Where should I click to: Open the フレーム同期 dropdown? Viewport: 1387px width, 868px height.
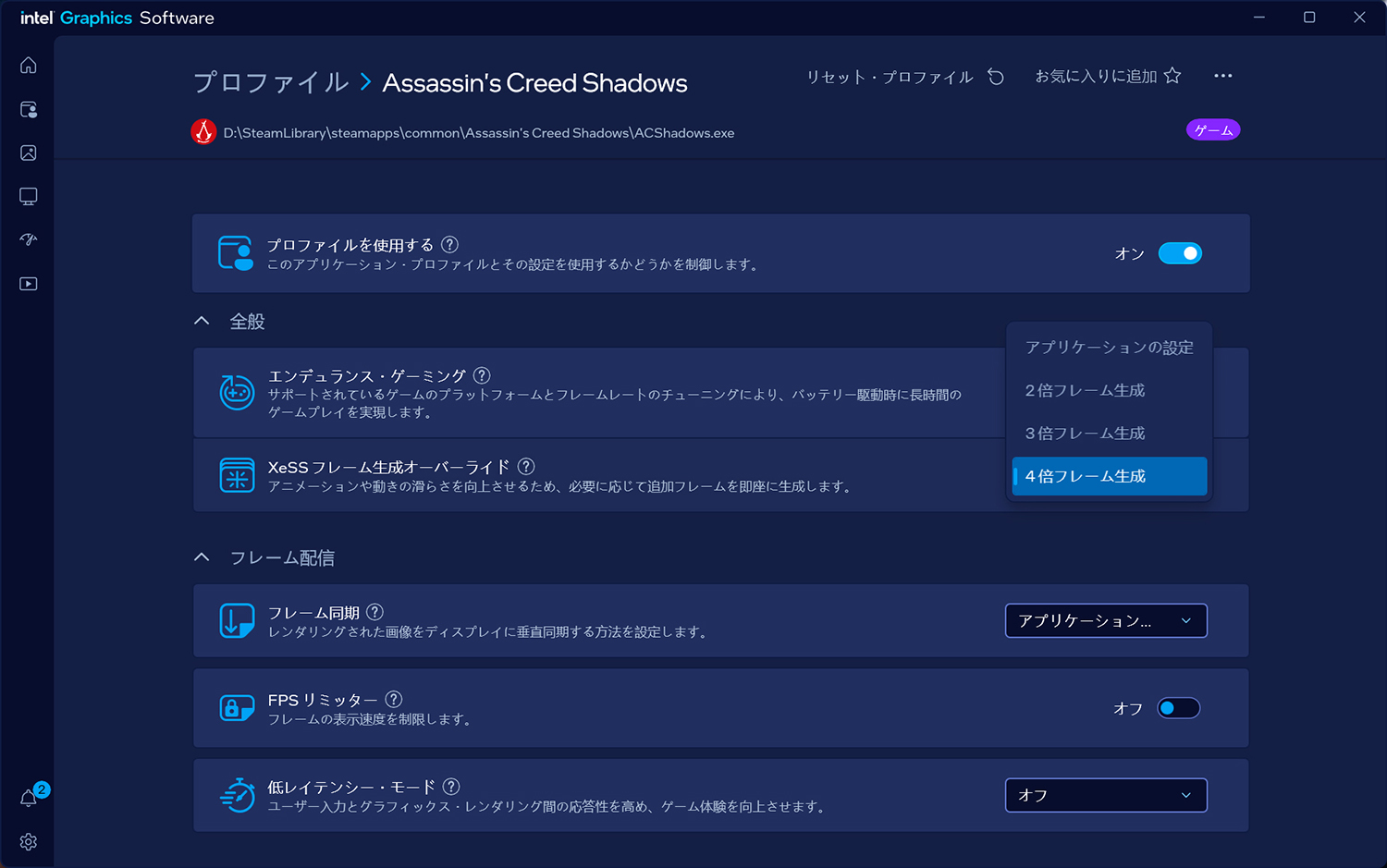pyautogui.click(x=1106, y=620)
